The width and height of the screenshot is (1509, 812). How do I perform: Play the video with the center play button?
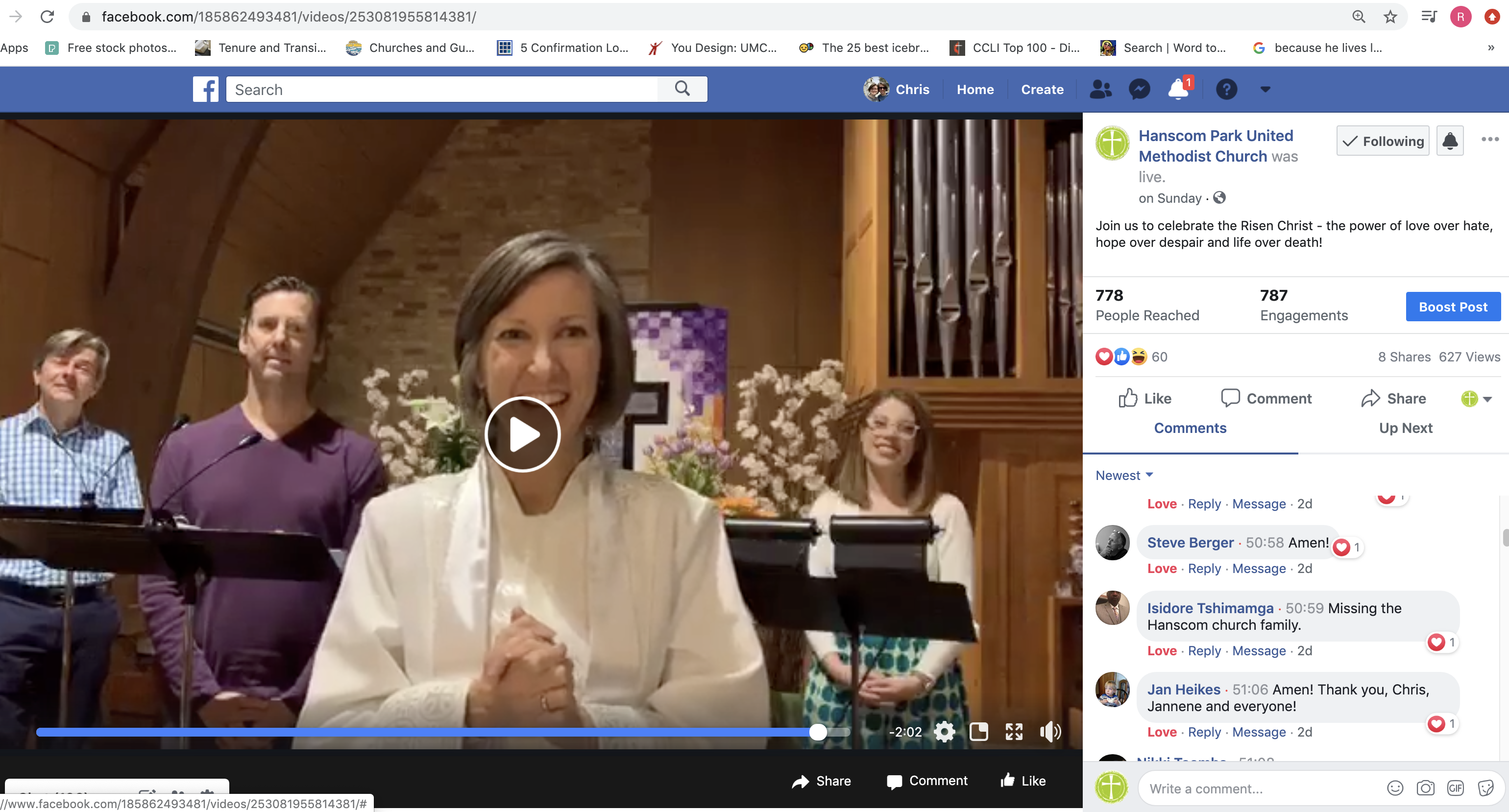click(x=523, y=434)
